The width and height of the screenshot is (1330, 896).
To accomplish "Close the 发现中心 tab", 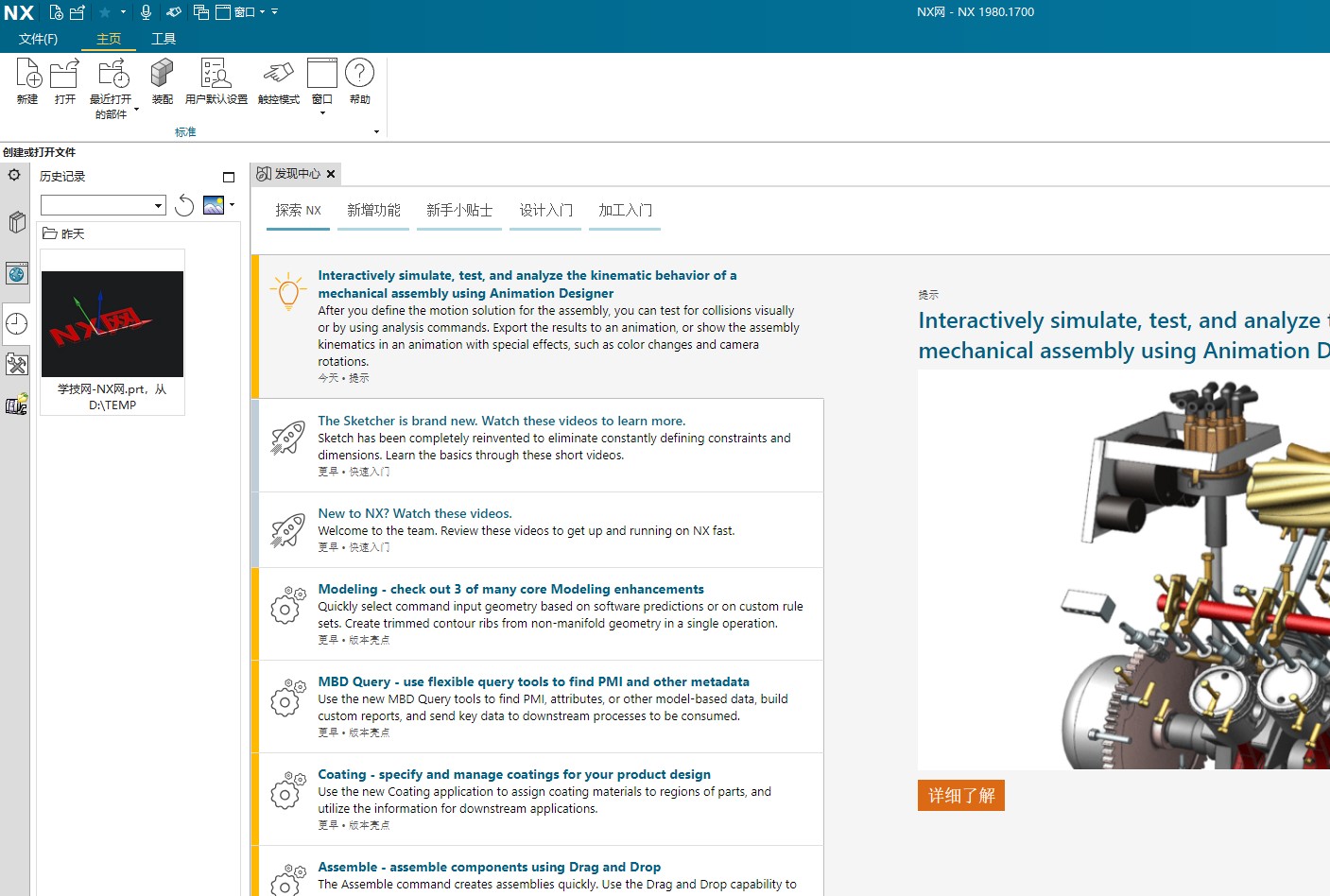I will pos(331,174).
